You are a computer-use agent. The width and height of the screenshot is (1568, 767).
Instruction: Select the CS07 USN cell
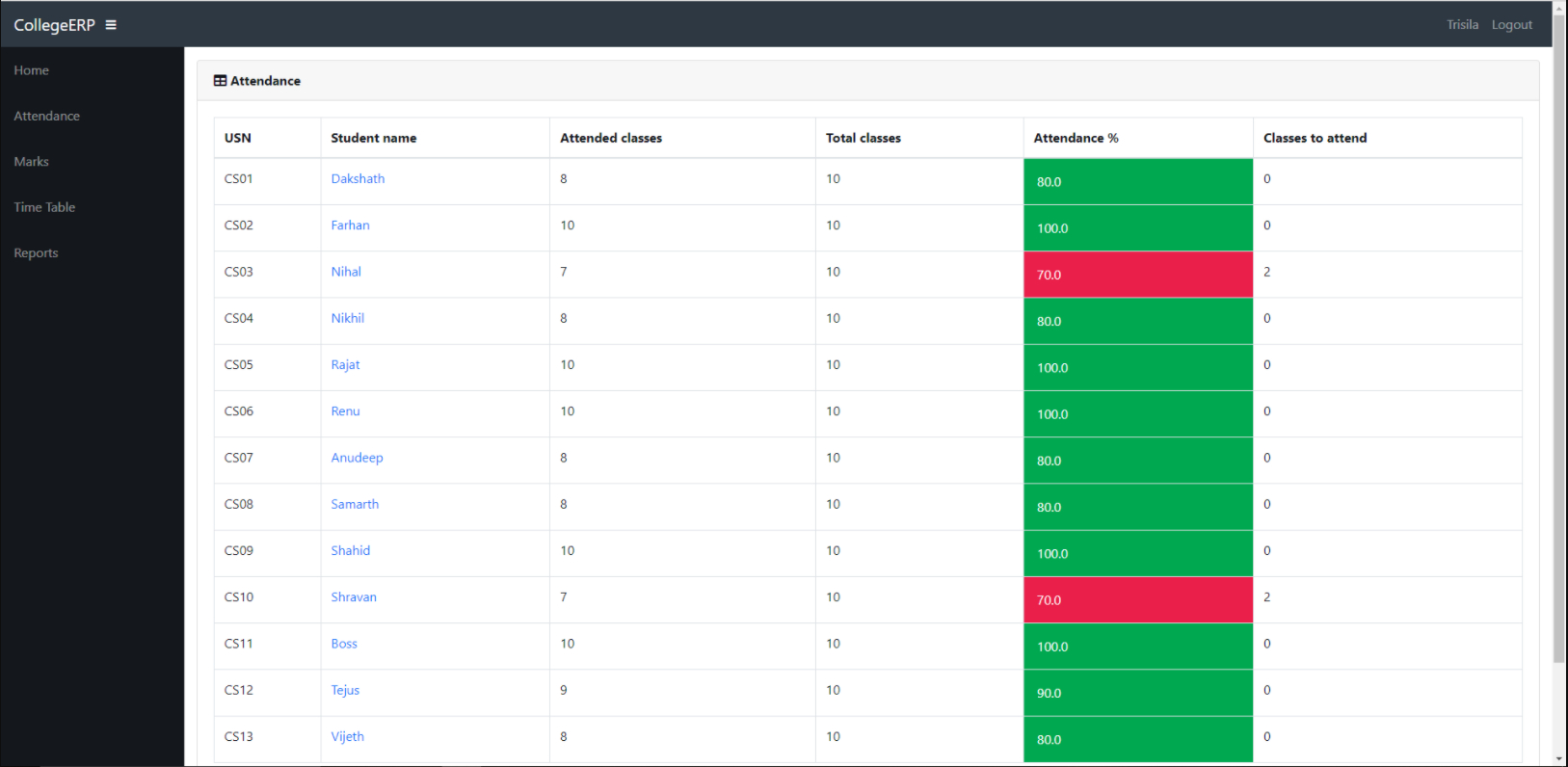coord(267,460)
